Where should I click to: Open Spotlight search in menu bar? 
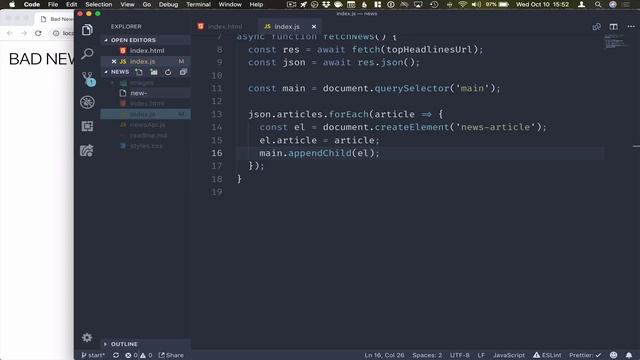pos(598,4)
